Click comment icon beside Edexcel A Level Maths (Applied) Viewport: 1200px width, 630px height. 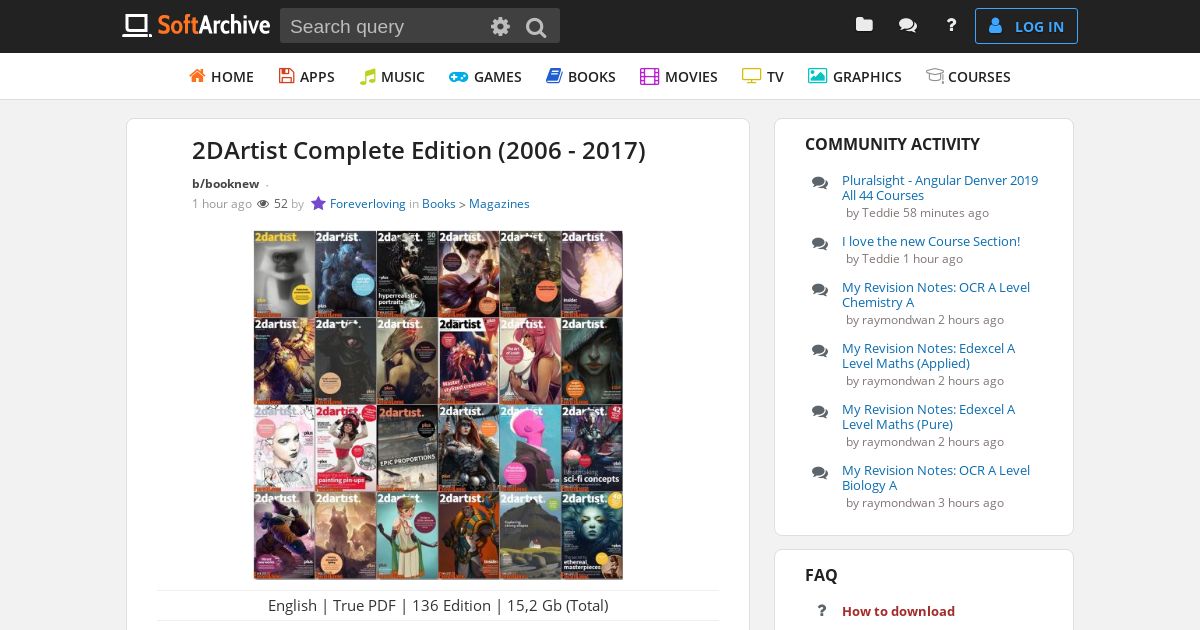[820, 350]
